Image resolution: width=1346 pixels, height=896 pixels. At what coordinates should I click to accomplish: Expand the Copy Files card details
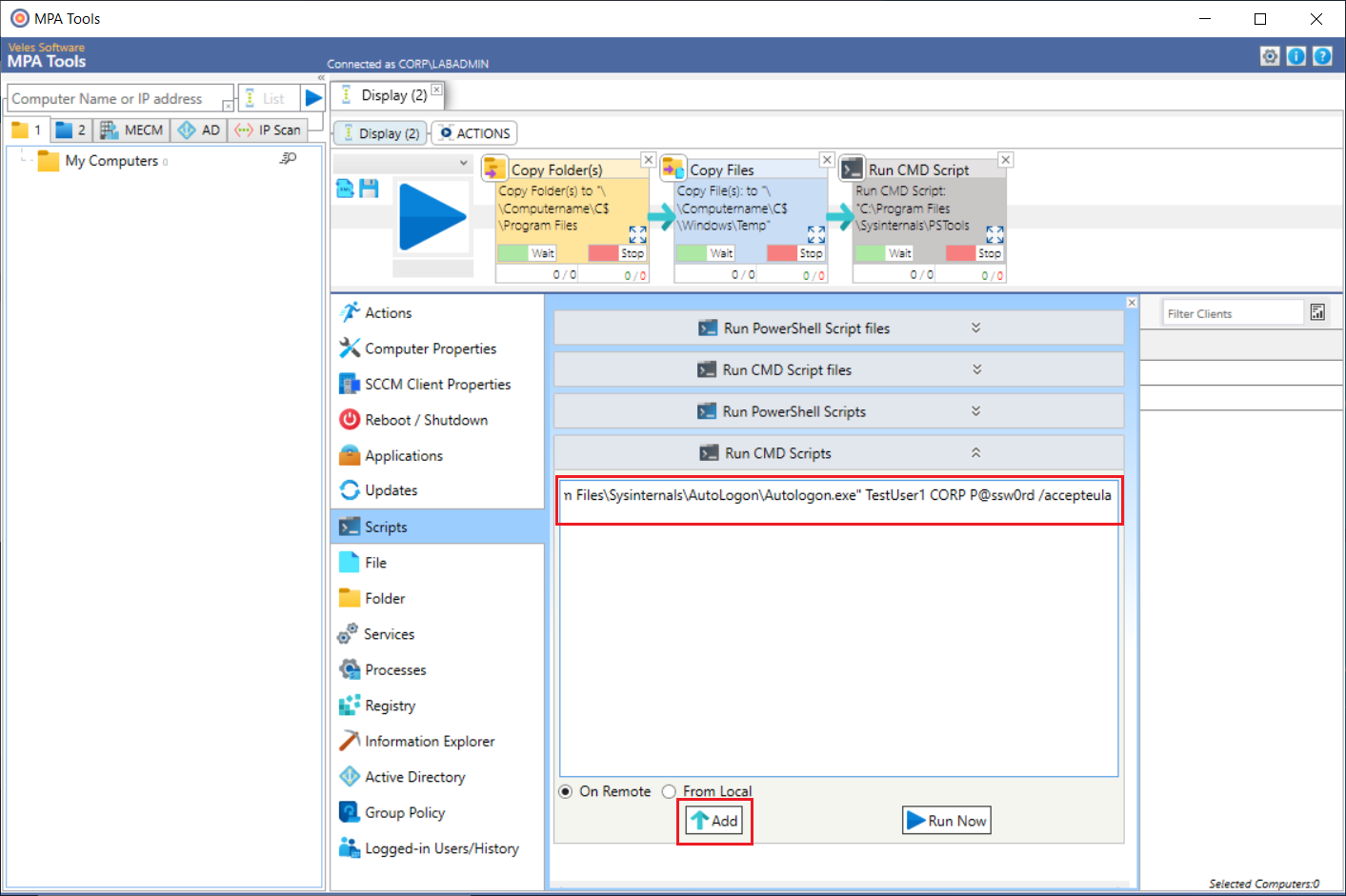(816, 234)
